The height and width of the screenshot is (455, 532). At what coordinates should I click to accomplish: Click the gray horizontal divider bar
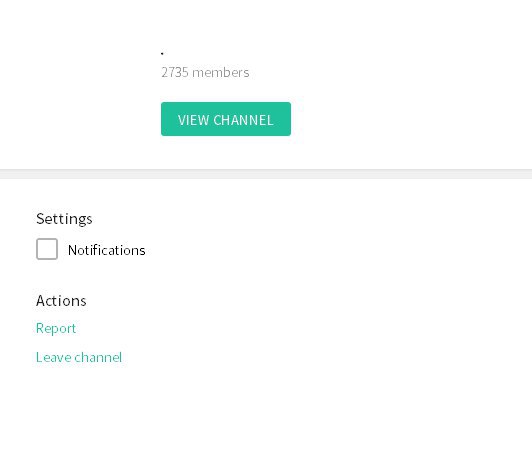[x=266, y=174]
